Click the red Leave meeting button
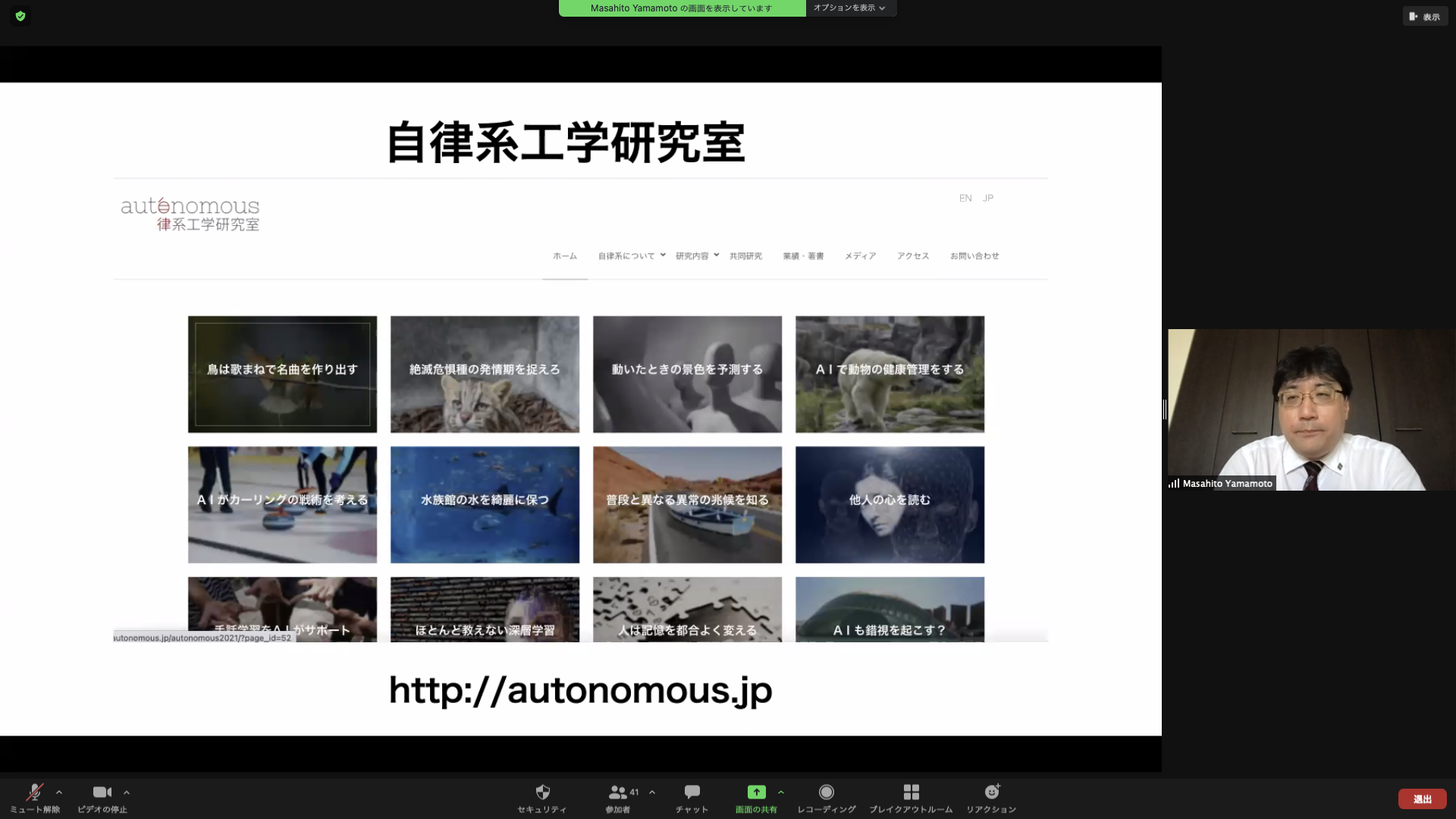Screen dimensions: 1456x819 pos(1422,799)
